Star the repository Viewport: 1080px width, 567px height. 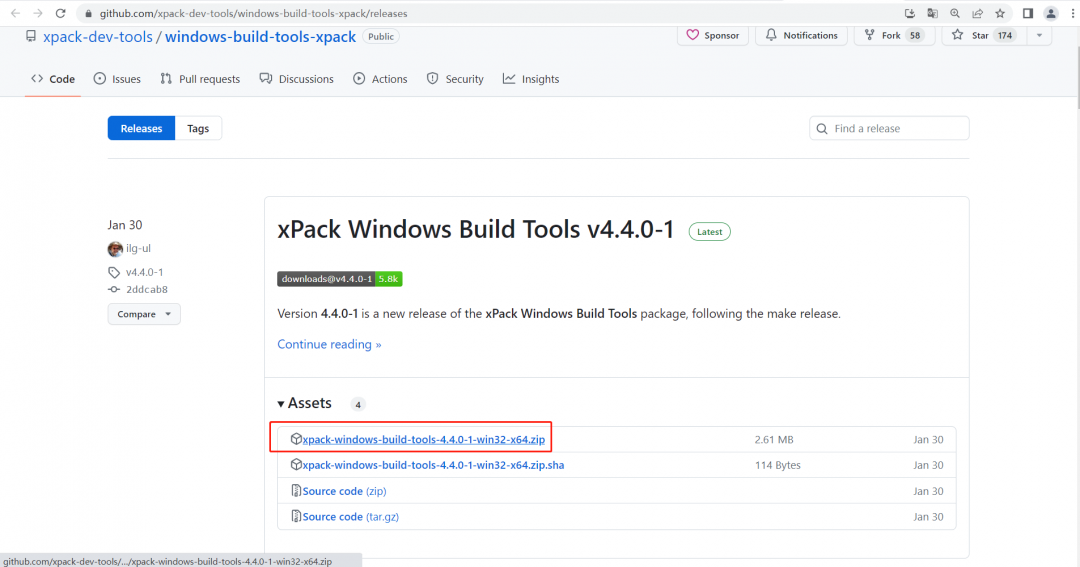pos(983,35)
